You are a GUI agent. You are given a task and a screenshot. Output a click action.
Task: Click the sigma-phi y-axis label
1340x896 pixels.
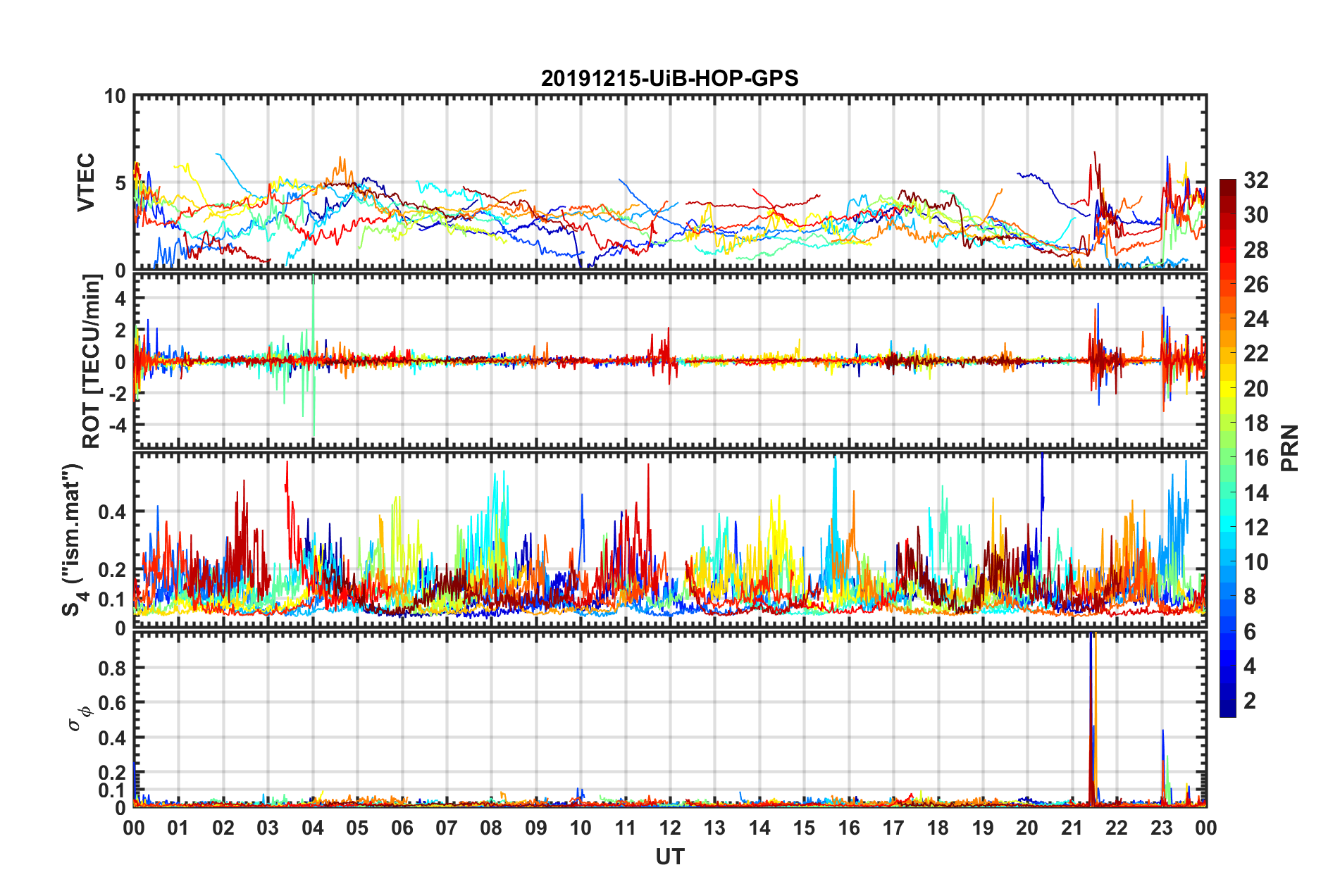(80, 718)
